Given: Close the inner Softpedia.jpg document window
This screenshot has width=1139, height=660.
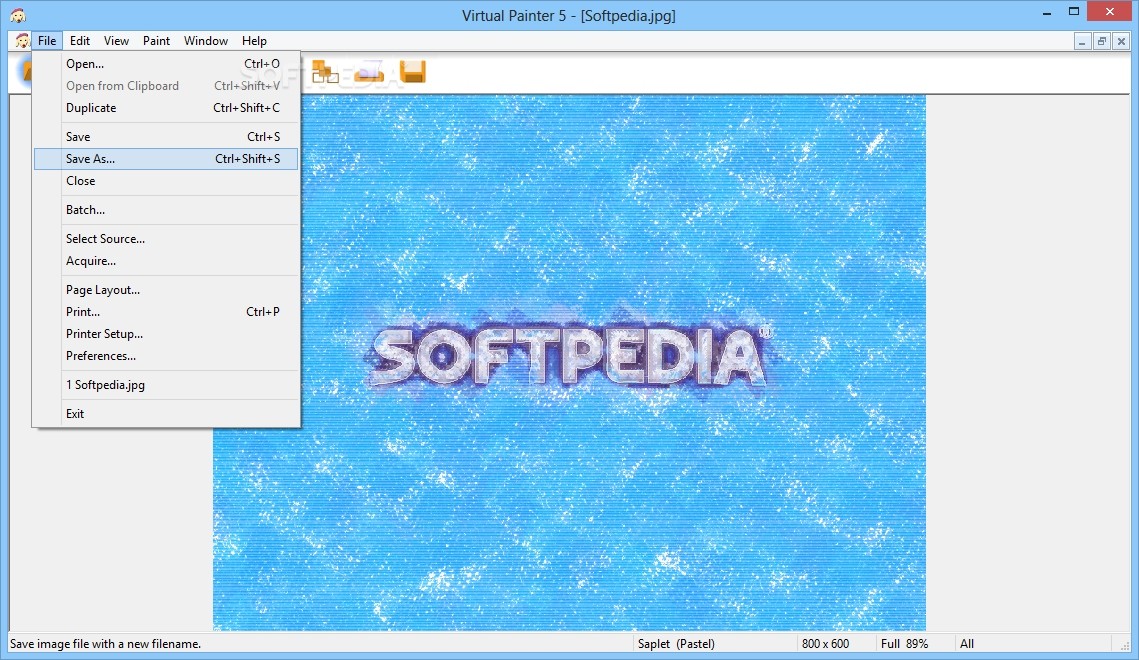Looking at the screenshot, I should (1121, 41).
